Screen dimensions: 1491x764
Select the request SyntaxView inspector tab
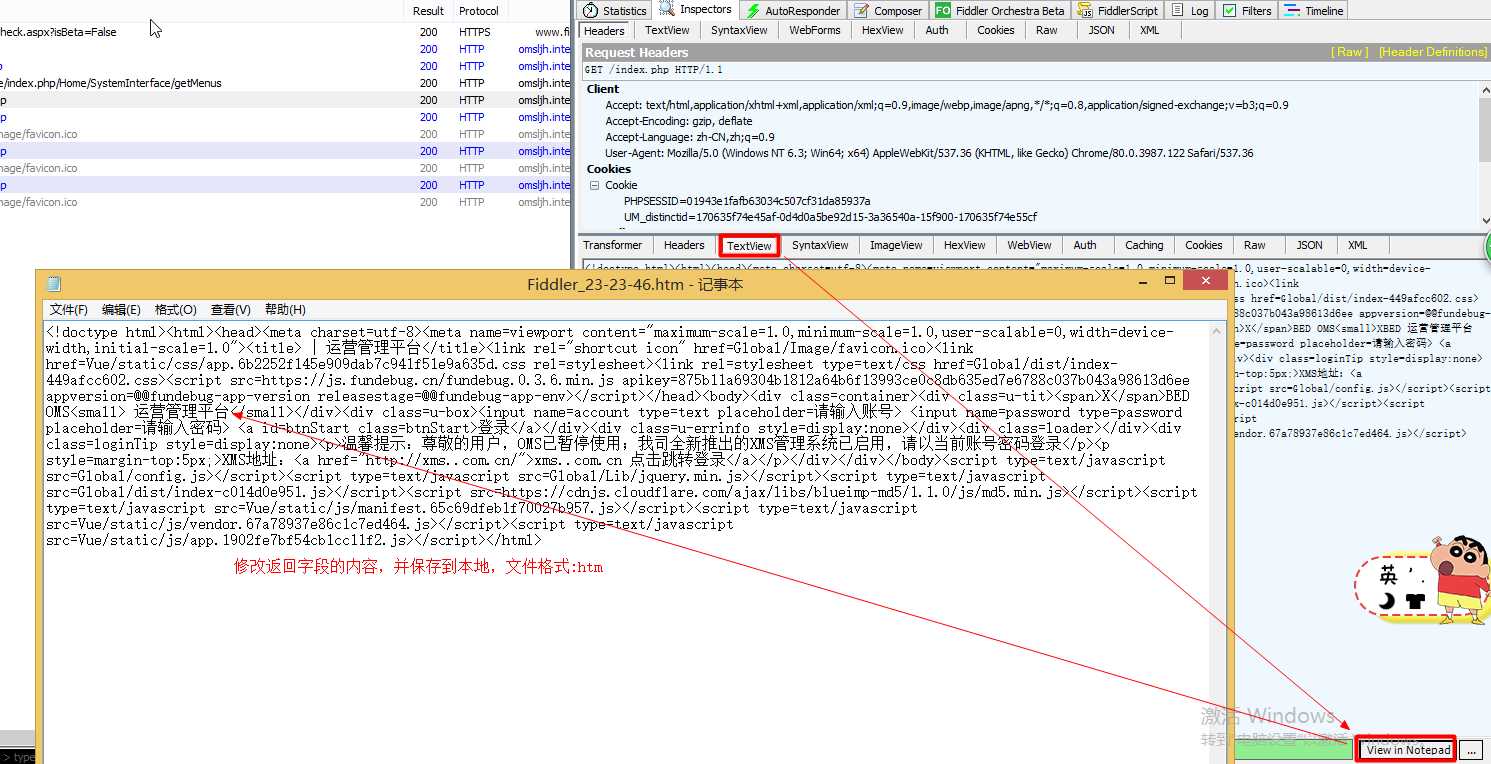739,30
